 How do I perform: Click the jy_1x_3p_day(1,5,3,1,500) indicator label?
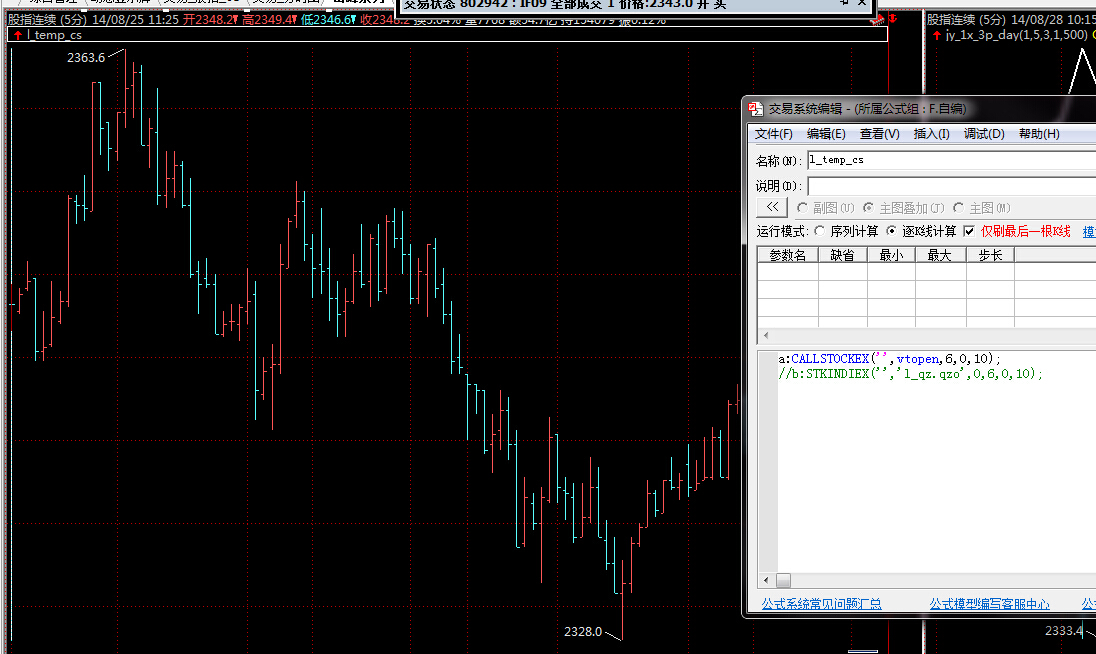1016,35
